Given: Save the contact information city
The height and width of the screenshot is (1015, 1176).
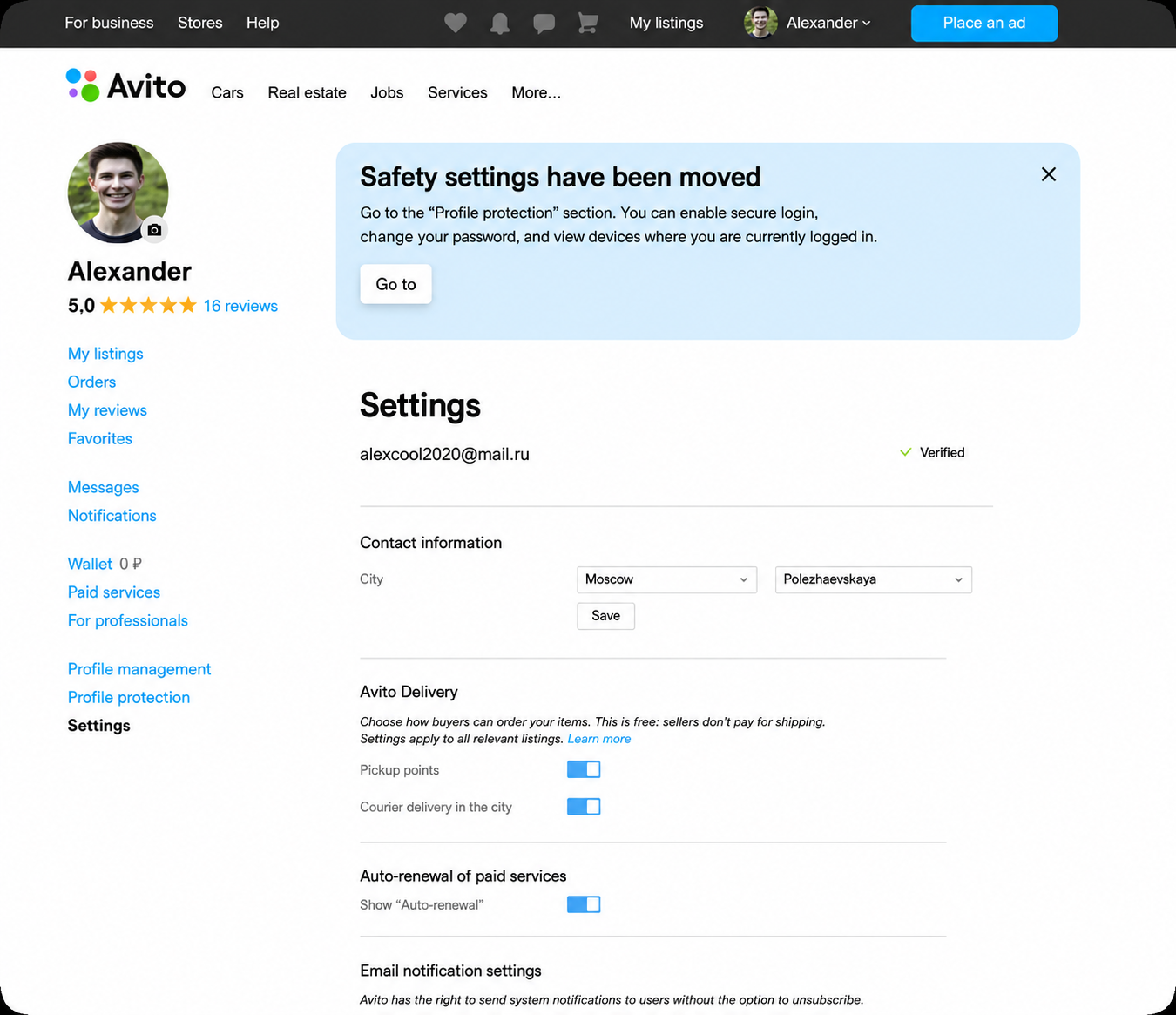Looking at the screenshot, I should click(x=606, y=616).
